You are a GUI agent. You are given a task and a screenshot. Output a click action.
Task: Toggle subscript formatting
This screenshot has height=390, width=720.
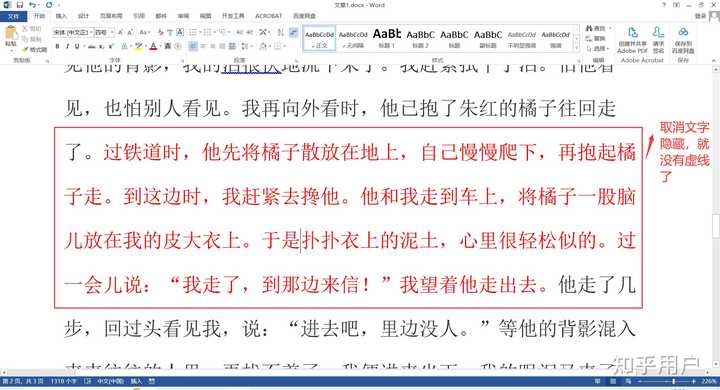click(x=101, y=46)
